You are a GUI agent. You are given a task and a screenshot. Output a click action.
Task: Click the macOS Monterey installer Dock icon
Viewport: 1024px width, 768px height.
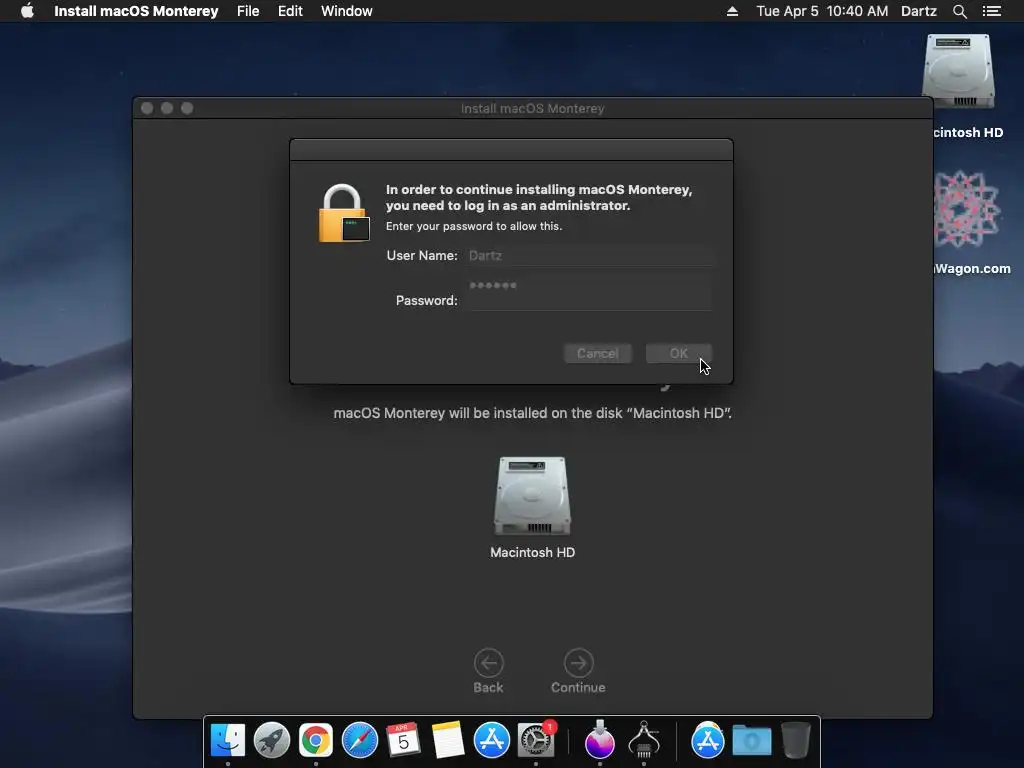point(600,739)
